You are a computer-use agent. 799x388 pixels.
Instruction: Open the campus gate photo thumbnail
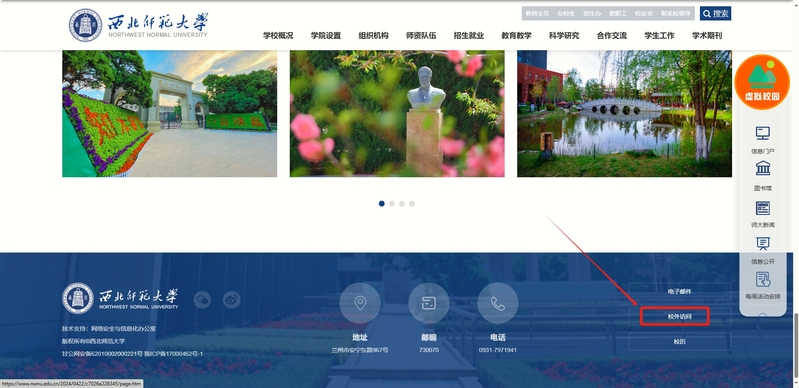pos(170,114)
